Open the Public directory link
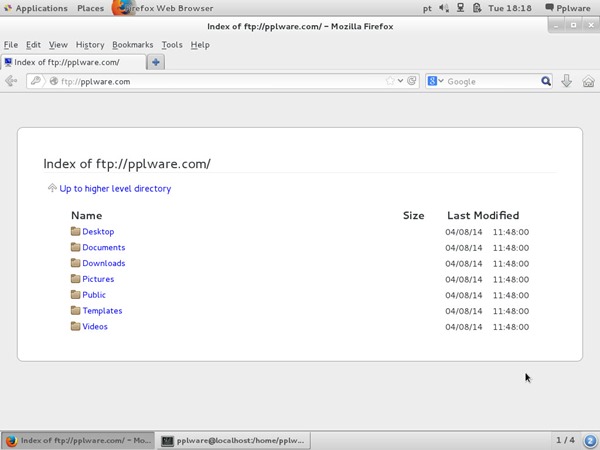 94,295
